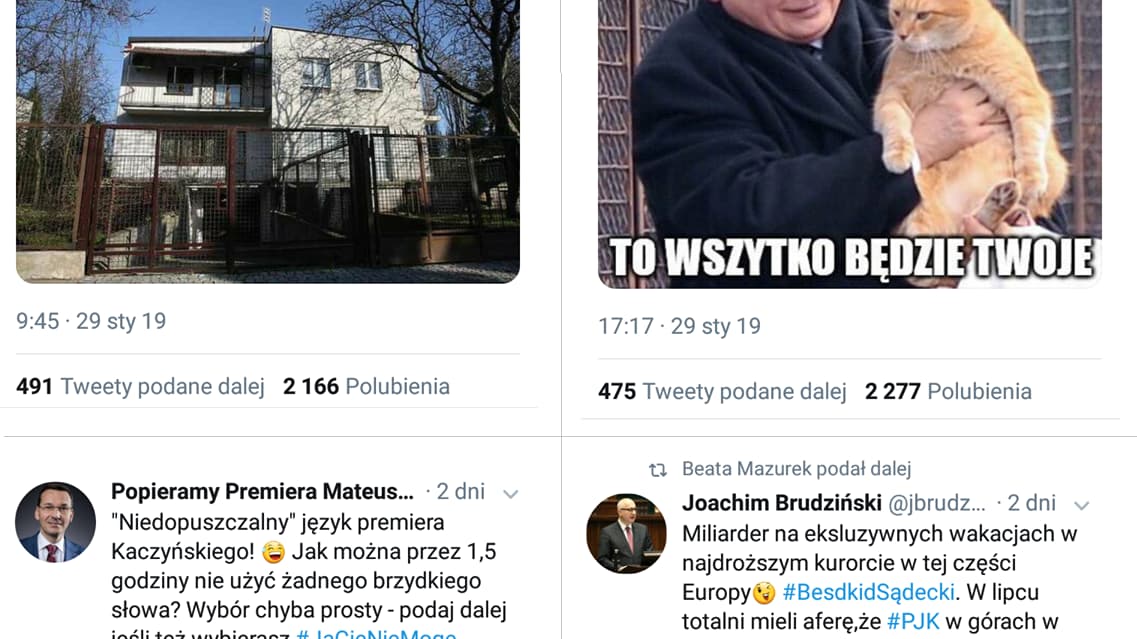Screen dimensions: 1137x639
Task: Expand options chevron on Popieramy Premiera tweet
Action: (x=510, y=494)
